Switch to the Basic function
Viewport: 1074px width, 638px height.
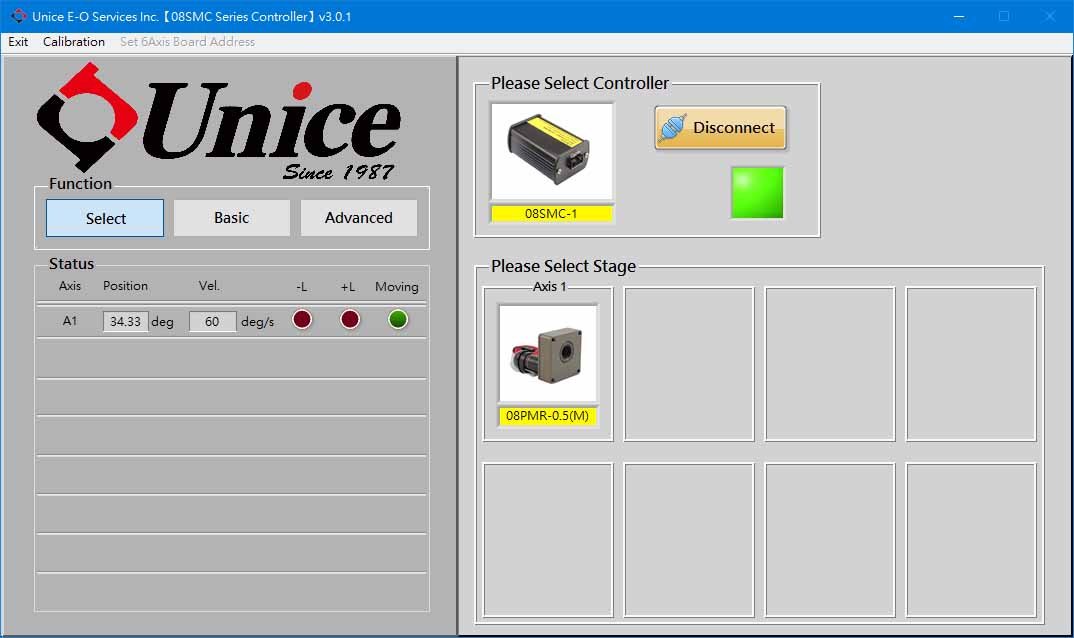tap(232, 218)
